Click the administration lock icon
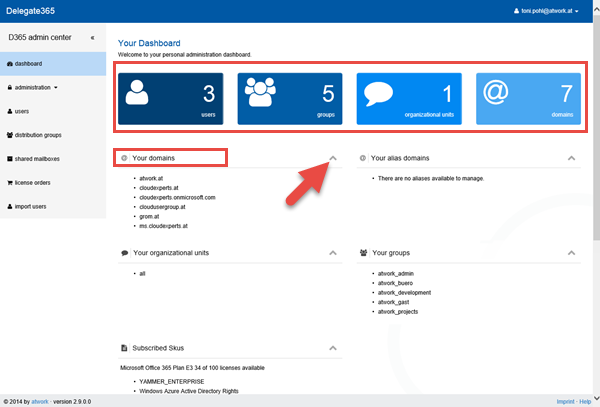 [10, 87]
